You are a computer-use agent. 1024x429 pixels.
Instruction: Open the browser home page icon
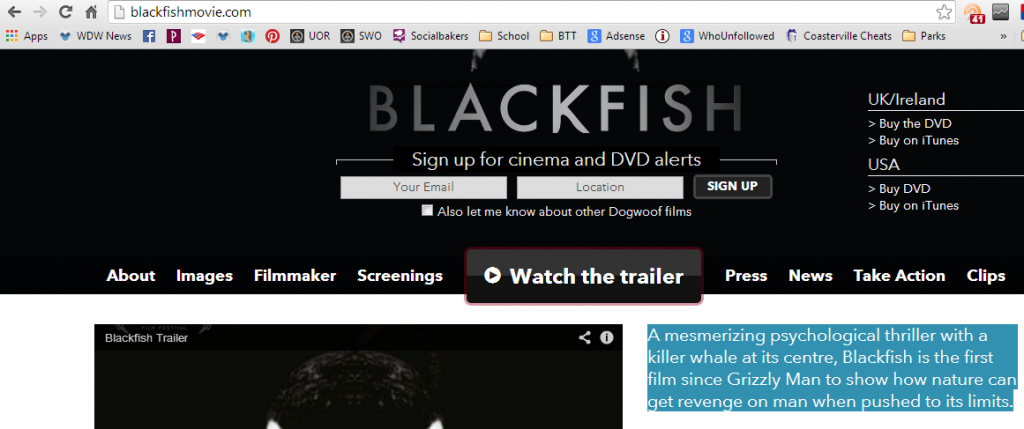click(91, 12)
